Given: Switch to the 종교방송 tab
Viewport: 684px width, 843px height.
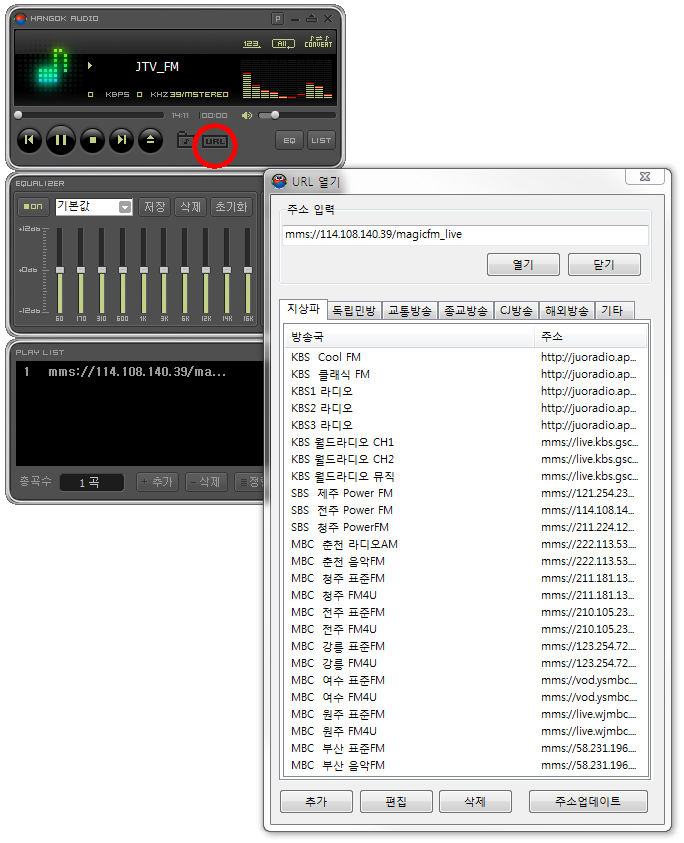Looking at the screenshot, I should coord(466,311).
